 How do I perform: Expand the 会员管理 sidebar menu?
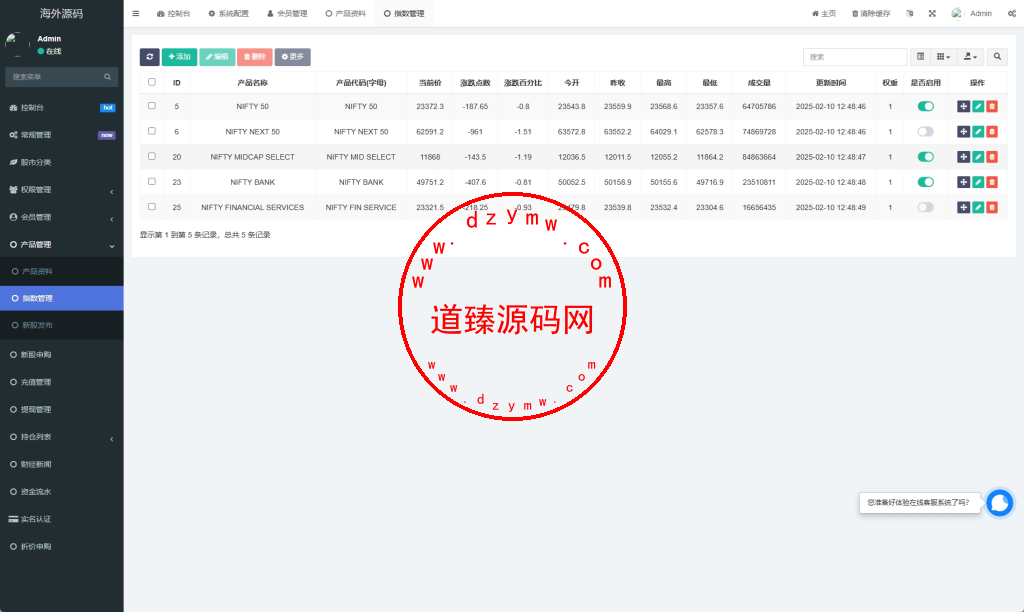tap(61, 217)
